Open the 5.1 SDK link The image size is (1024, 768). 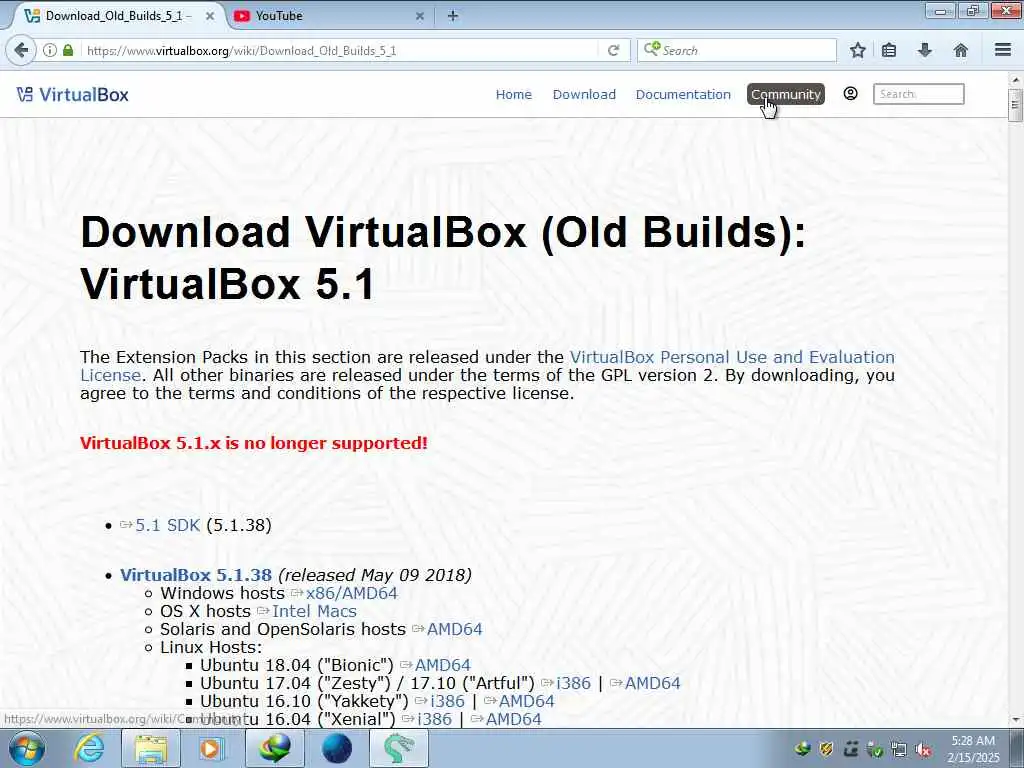point(167,525)
